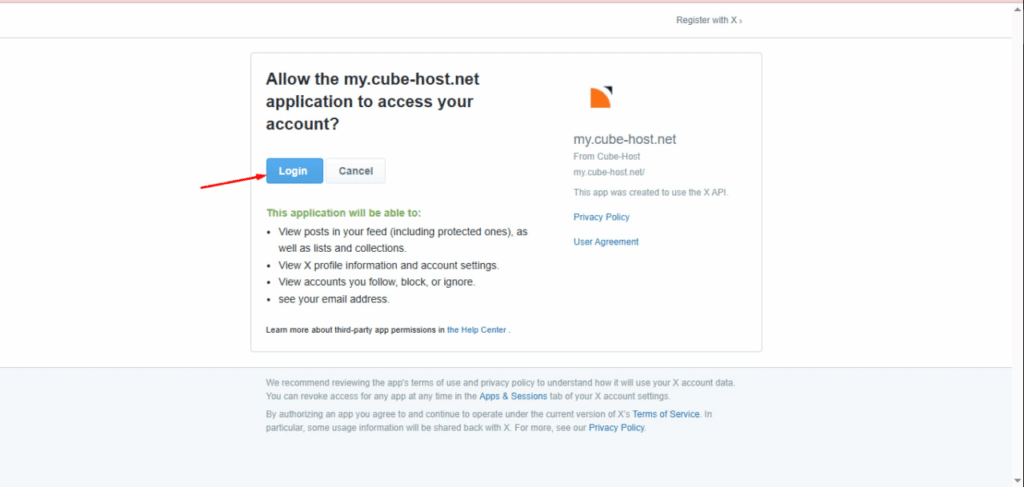Click the blue Login button

pos(294,171)
